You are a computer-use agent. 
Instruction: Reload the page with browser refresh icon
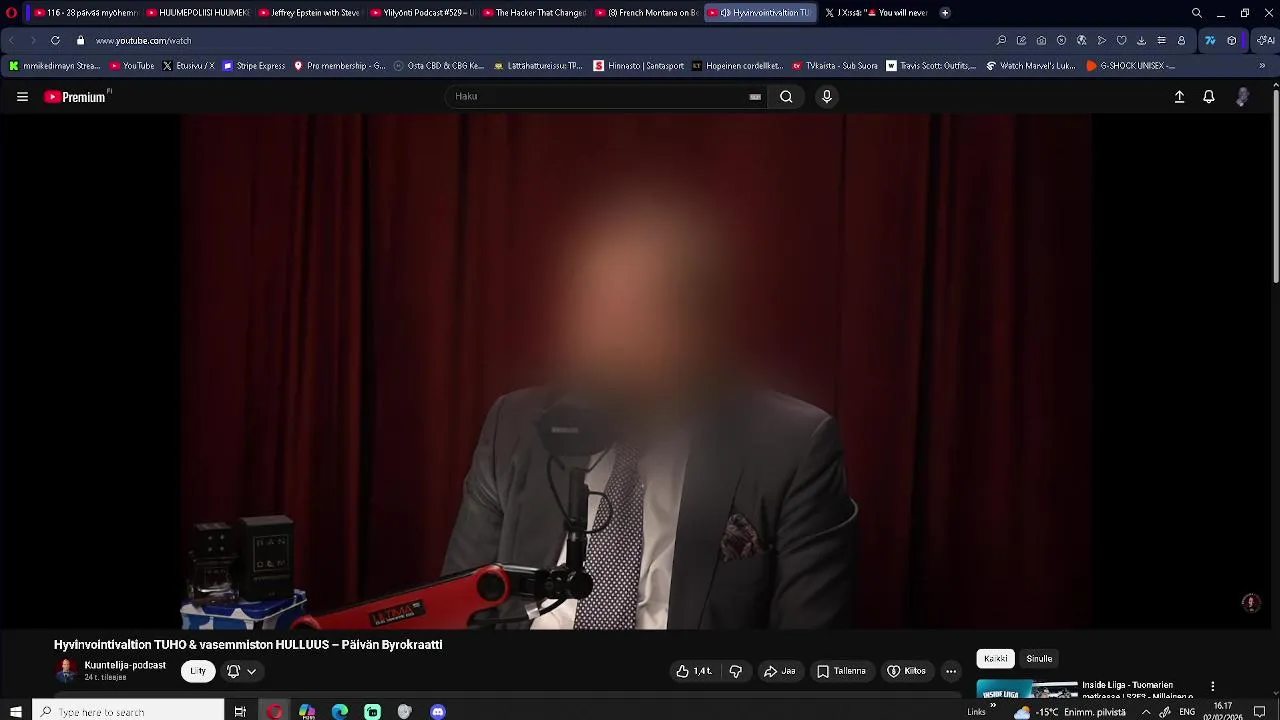[55, 40]
